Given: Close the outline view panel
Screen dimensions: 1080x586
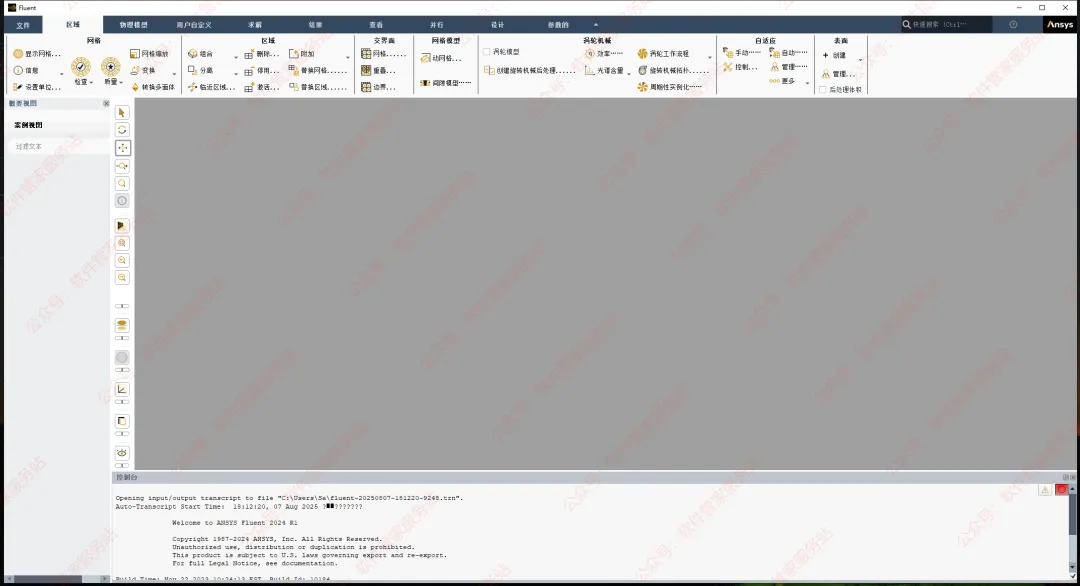Looking at the screenshot, I should click(106, 103).
